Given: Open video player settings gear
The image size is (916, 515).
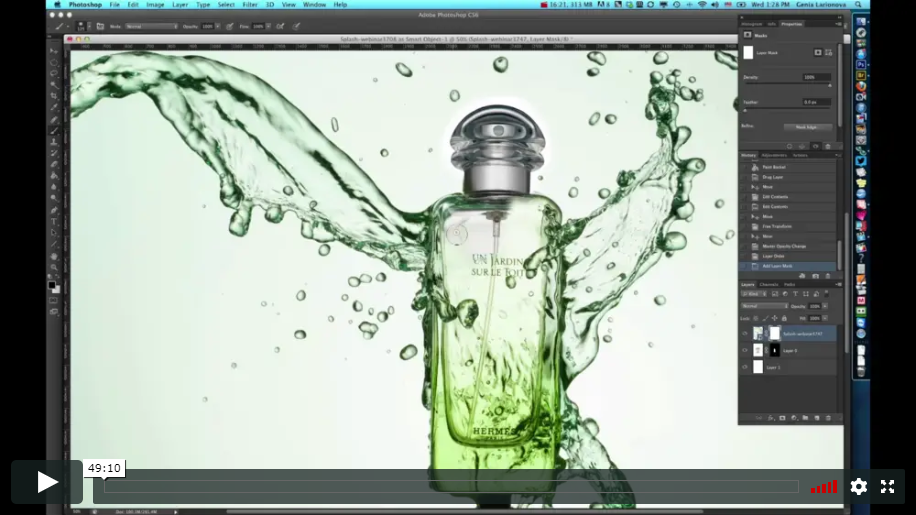Looking at the screenshot, I should [858, 486].
